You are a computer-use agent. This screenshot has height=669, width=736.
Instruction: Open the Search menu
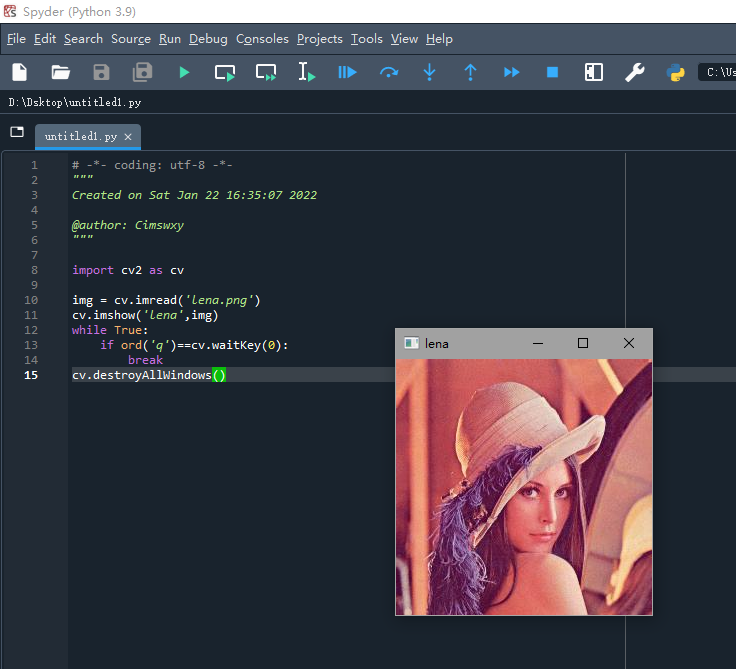point(84,39)
